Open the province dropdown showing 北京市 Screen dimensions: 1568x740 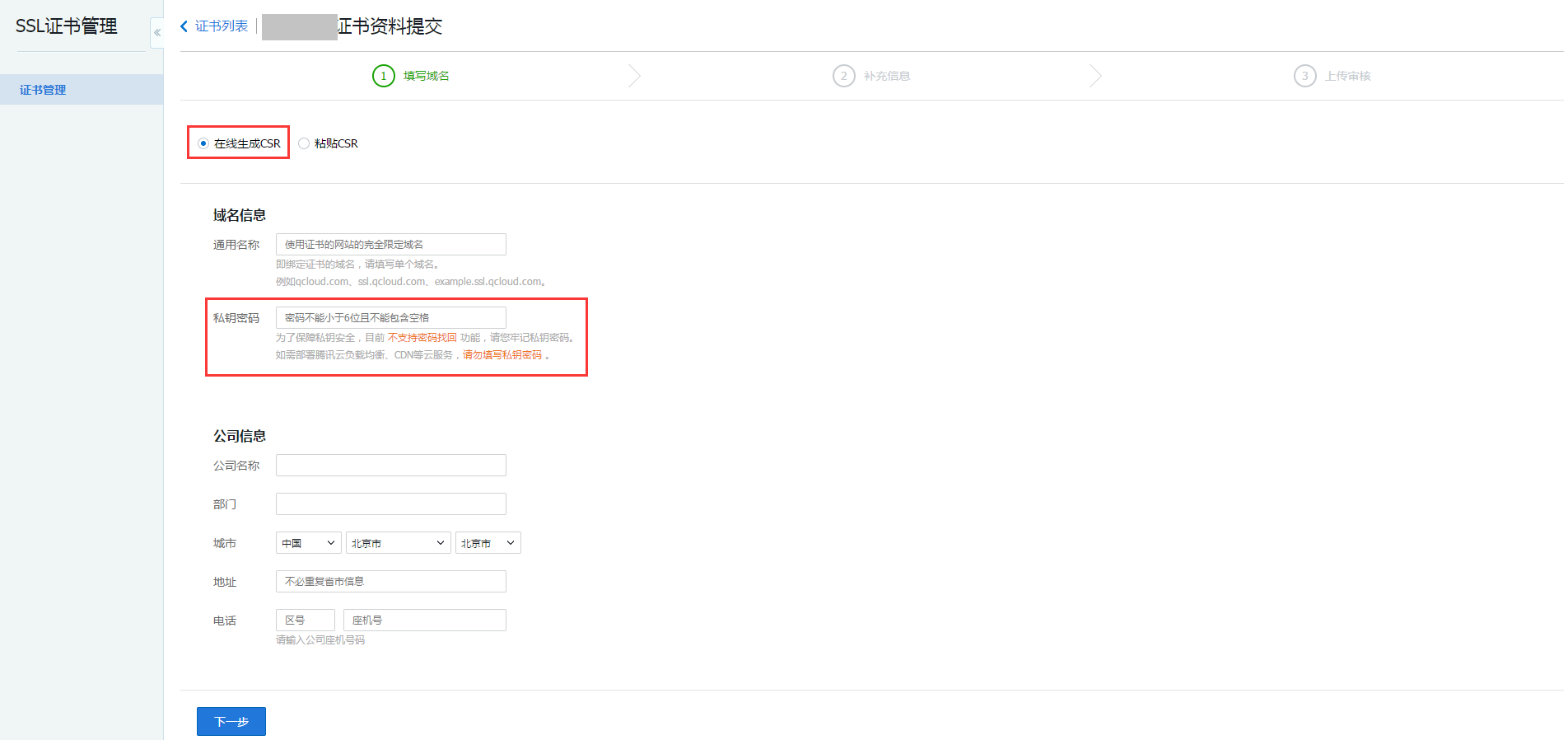coord(398,543)
